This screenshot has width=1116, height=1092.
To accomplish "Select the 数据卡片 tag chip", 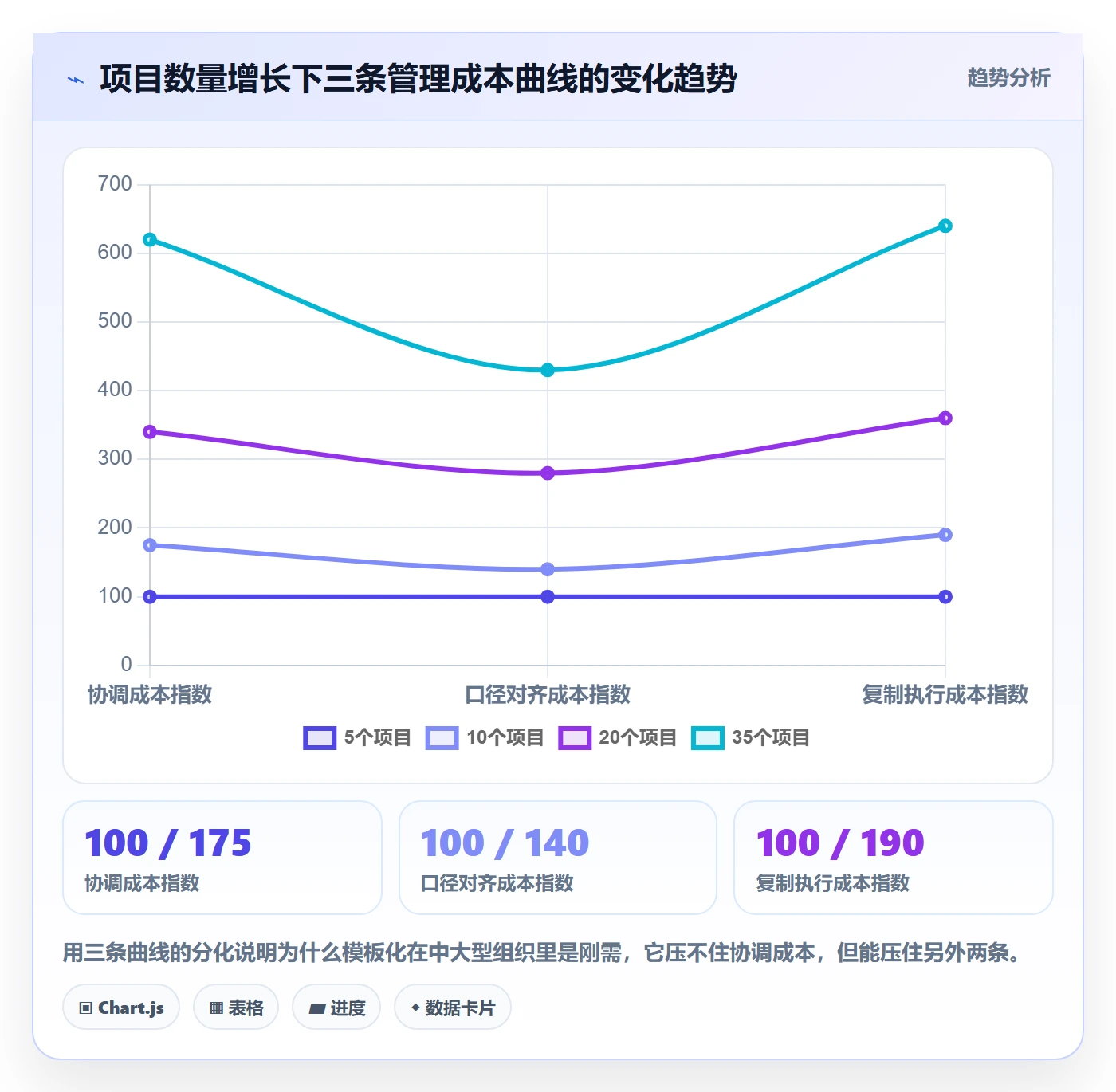I will pos(453,1008).
